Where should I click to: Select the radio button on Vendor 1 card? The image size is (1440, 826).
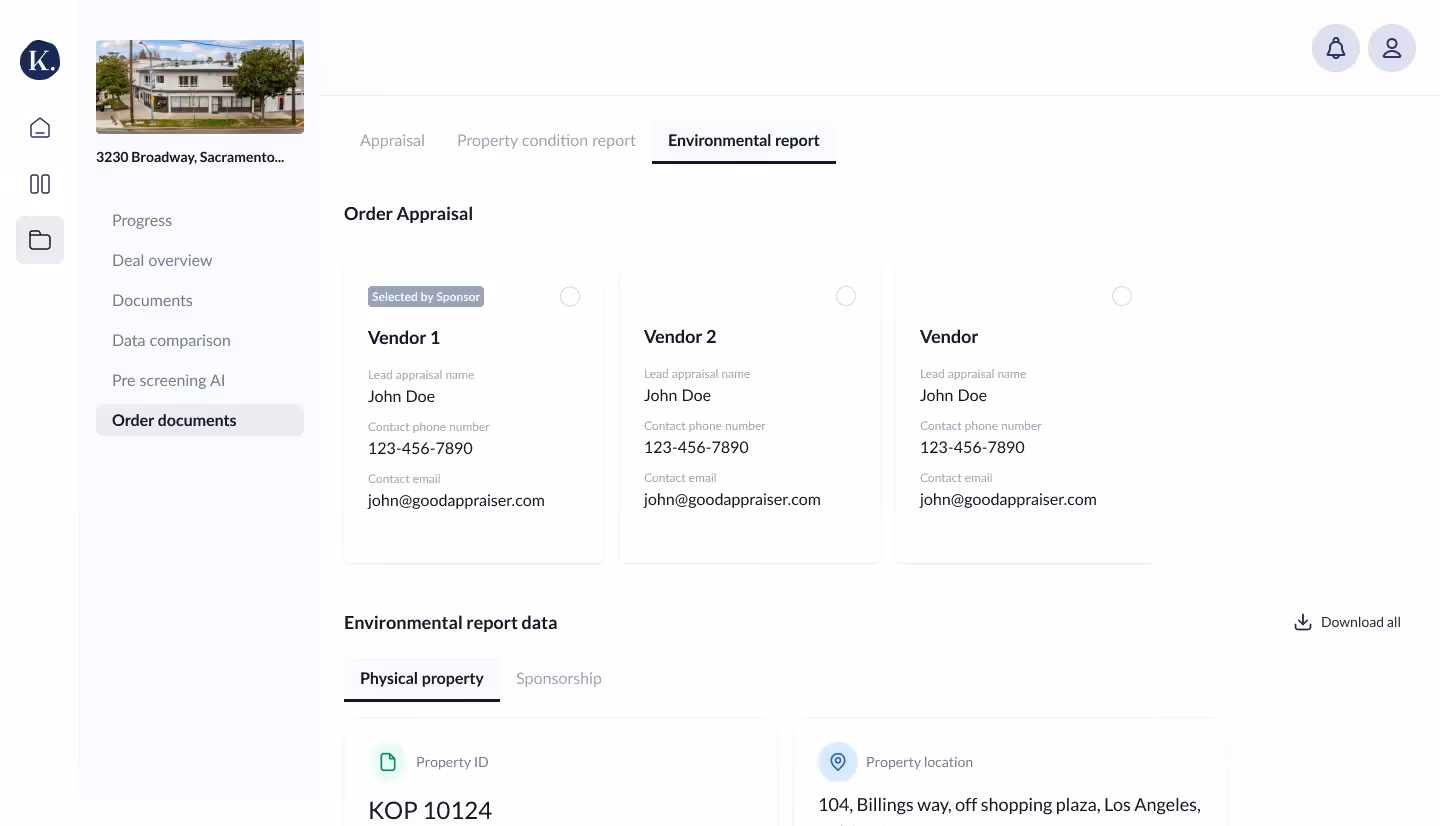[x=570, y=296]
